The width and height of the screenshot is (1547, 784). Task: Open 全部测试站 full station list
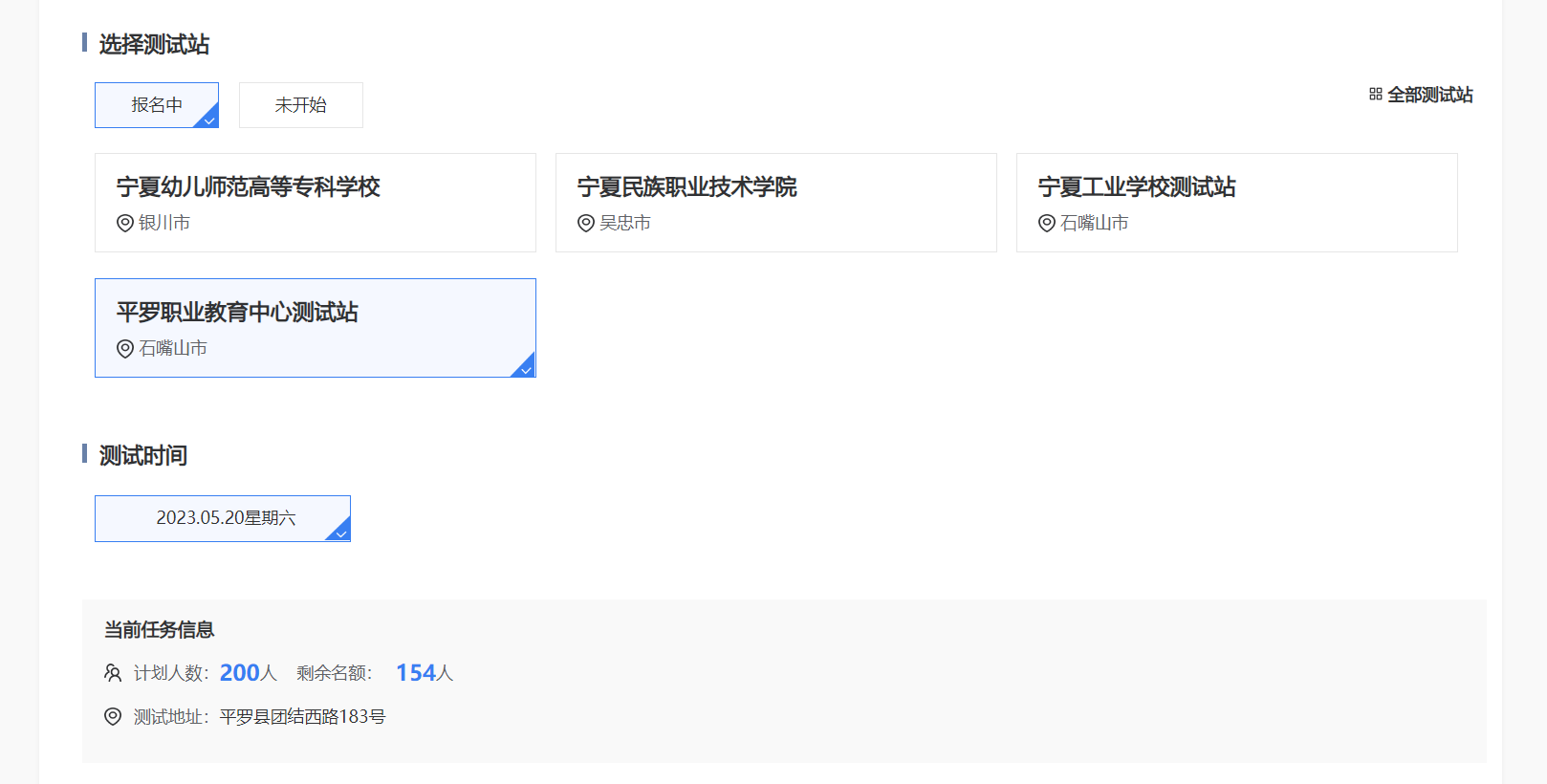point(1429,95)
